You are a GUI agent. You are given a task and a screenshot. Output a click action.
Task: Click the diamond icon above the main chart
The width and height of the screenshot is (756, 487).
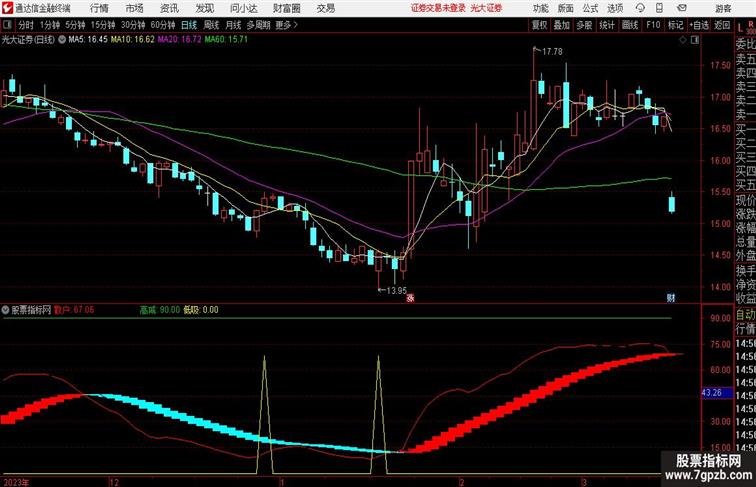[683, 40]
